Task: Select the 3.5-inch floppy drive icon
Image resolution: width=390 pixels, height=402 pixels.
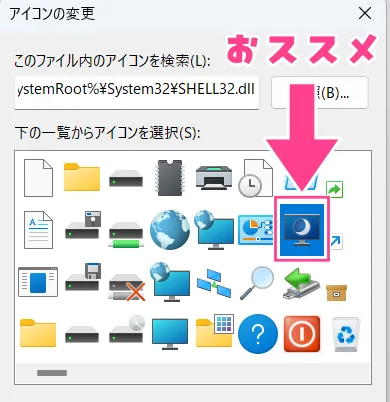Action: (x=83, y=277)
